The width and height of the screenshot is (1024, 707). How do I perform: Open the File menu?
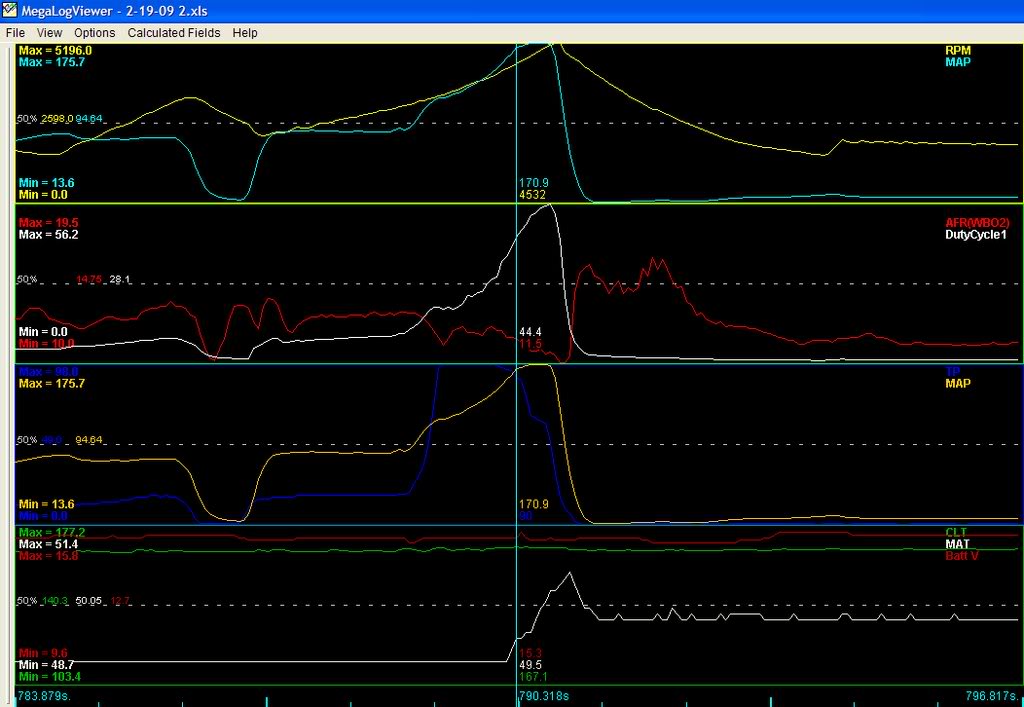coord(15,32)
